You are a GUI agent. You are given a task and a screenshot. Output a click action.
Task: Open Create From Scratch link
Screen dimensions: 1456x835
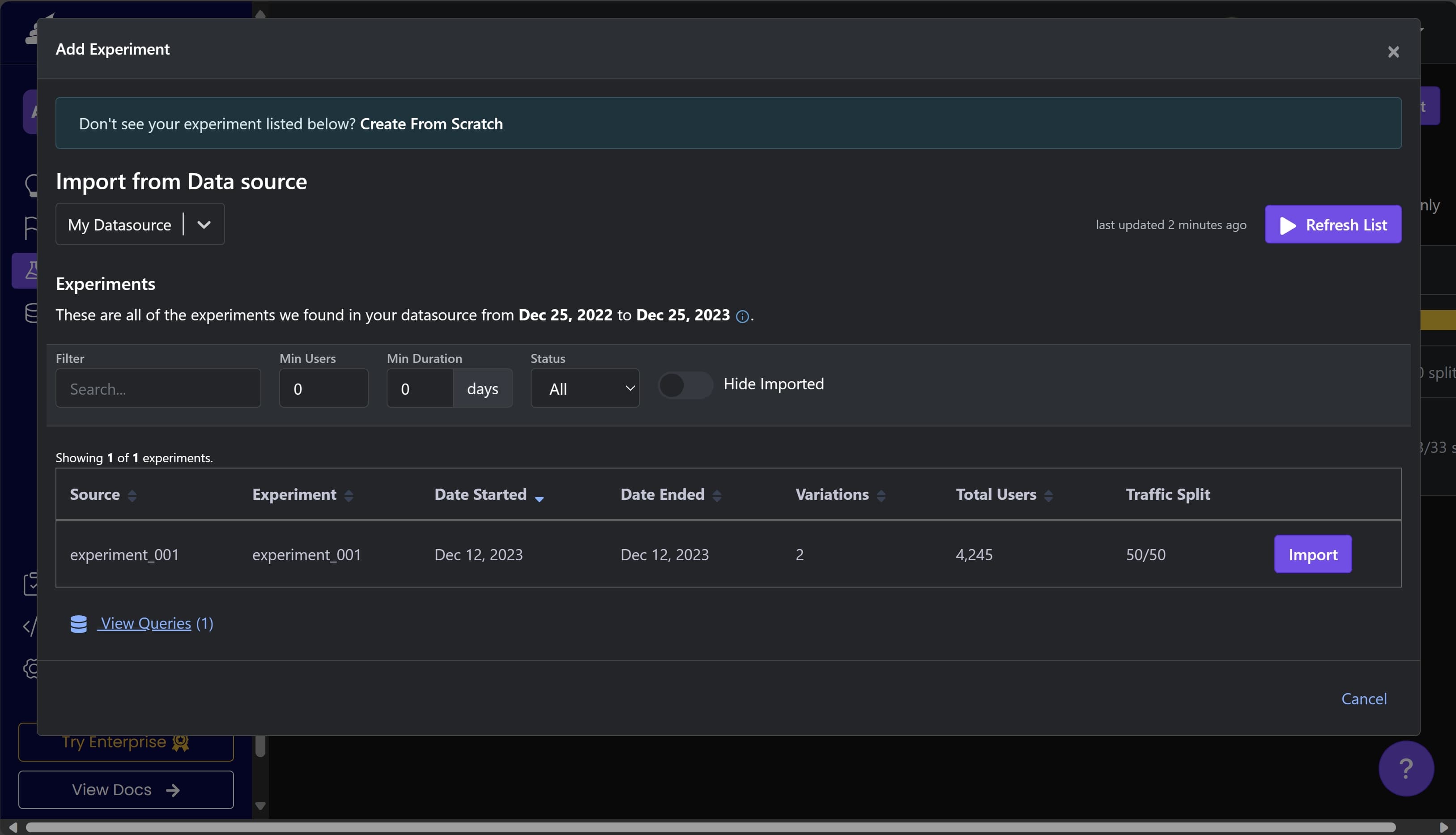(x=431, y=124)
